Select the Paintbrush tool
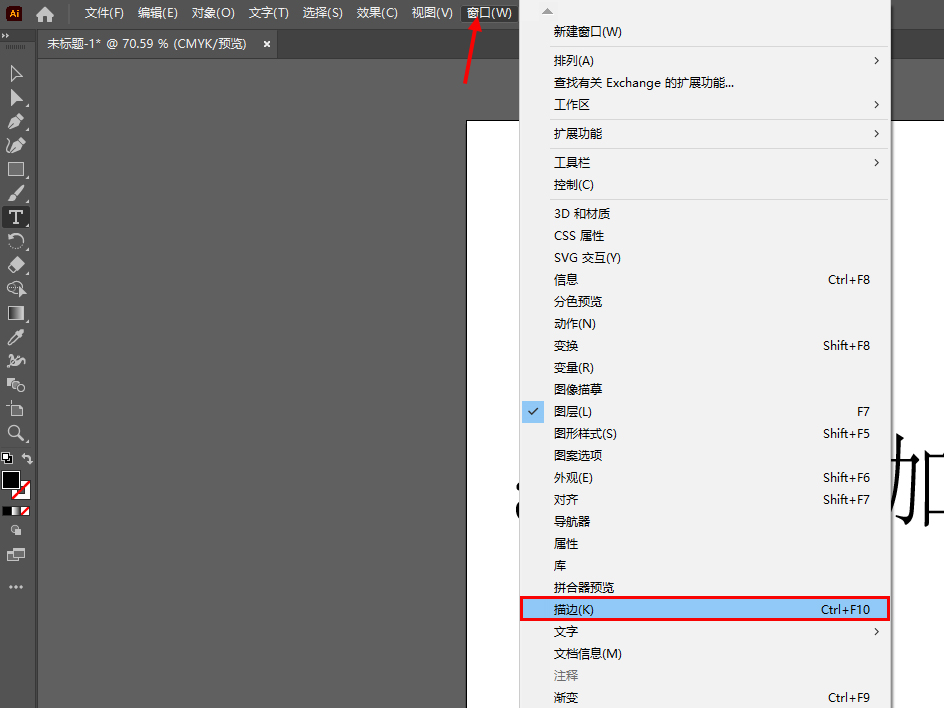The image size is (944, 708). [16, 193]
